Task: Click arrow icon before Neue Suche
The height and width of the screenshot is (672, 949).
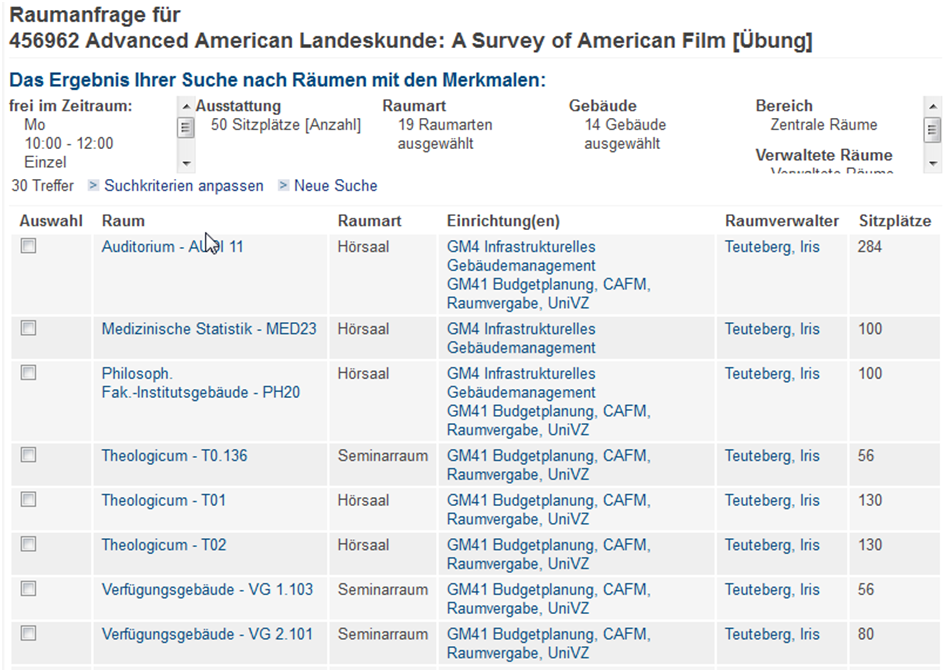Action: [x=283, y=186]
